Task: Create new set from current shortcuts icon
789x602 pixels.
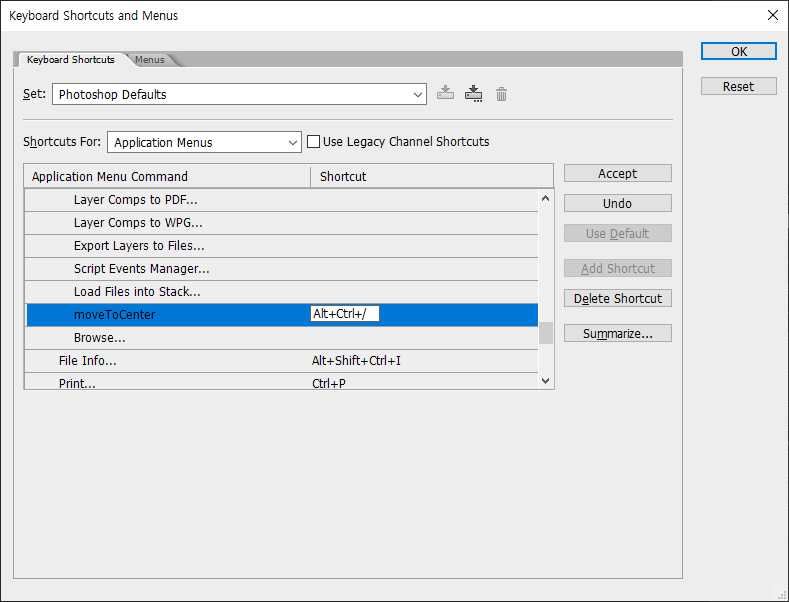Action: [x=474, y=93]
